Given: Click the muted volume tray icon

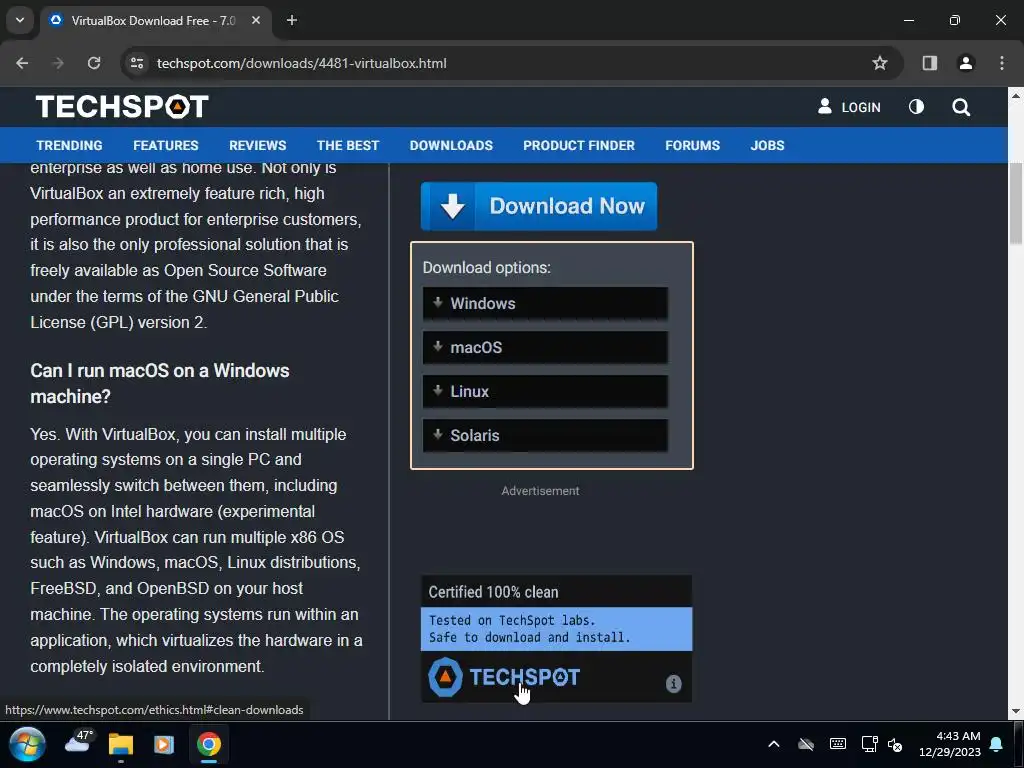Looking at the screenshot, I should click(895, 744).
